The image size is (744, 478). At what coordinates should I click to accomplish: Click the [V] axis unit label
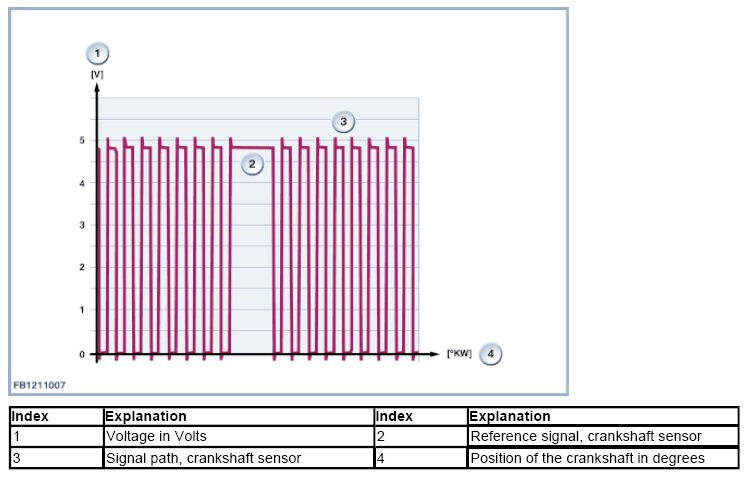pyautogui.click(x=97, y=74)
